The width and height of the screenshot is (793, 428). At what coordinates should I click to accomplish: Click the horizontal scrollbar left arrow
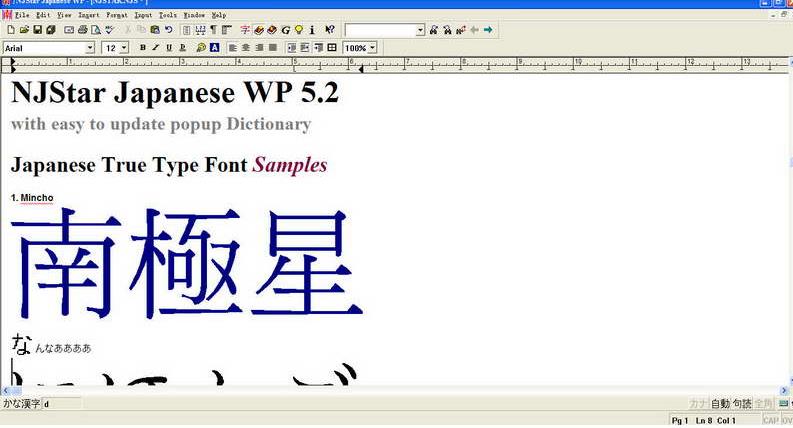click(x=5, y=391)
